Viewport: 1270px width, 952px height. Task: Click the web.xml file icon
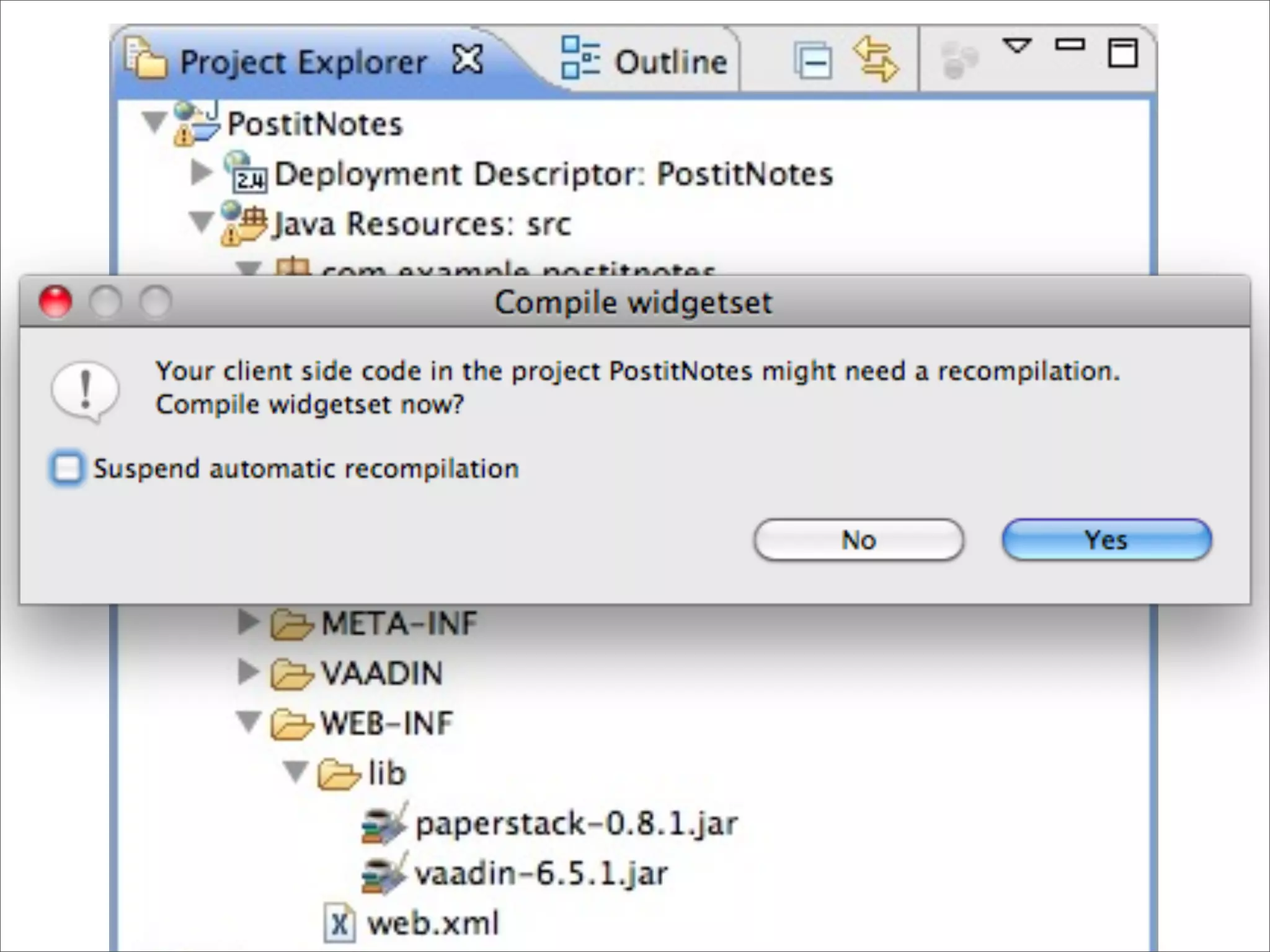click(x=339, y=924)
